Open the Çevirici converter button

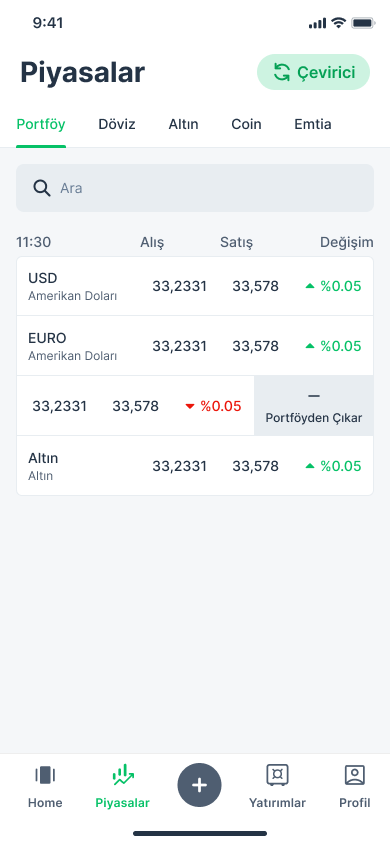(x=313, y=72)
